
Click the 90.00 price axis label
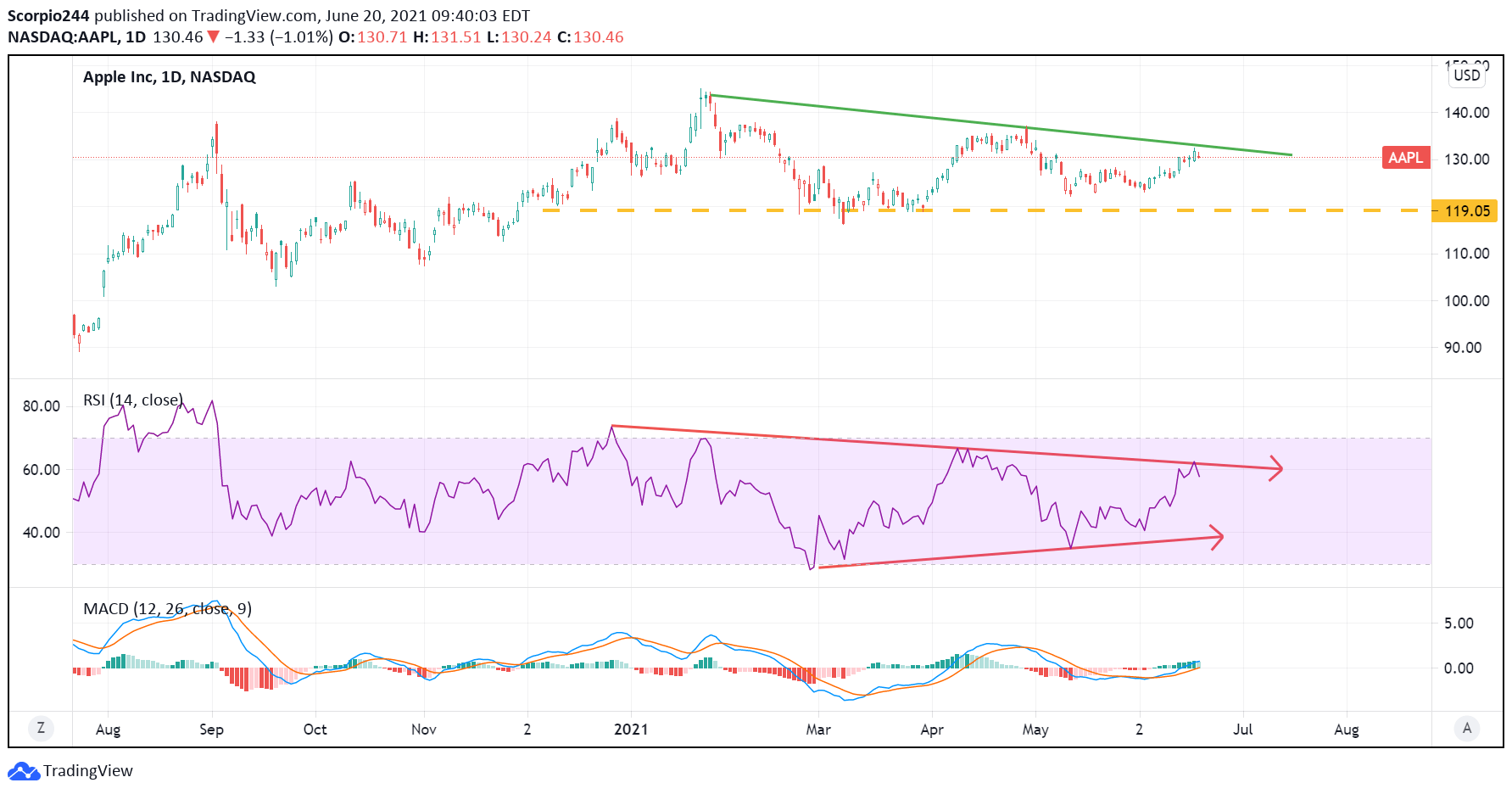coord(1463,348)
